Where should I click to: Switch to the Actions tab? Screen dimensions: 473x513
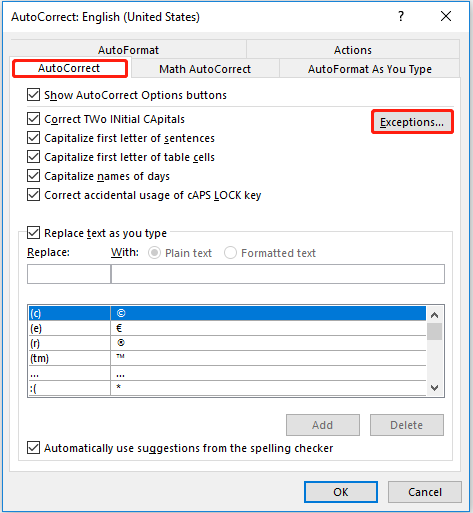pyautogui.click(x=353, y=50)
